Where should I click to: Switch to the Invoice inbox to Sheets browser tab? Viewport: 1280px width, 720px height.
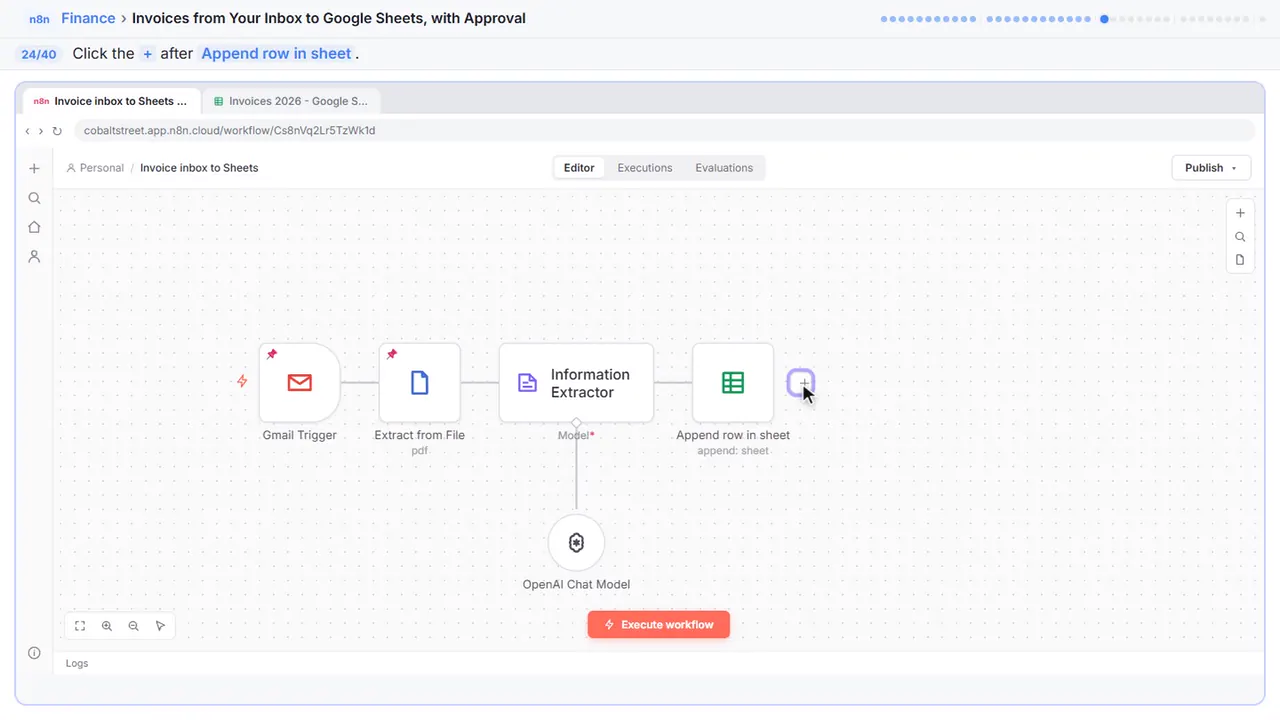click(111, 101)
